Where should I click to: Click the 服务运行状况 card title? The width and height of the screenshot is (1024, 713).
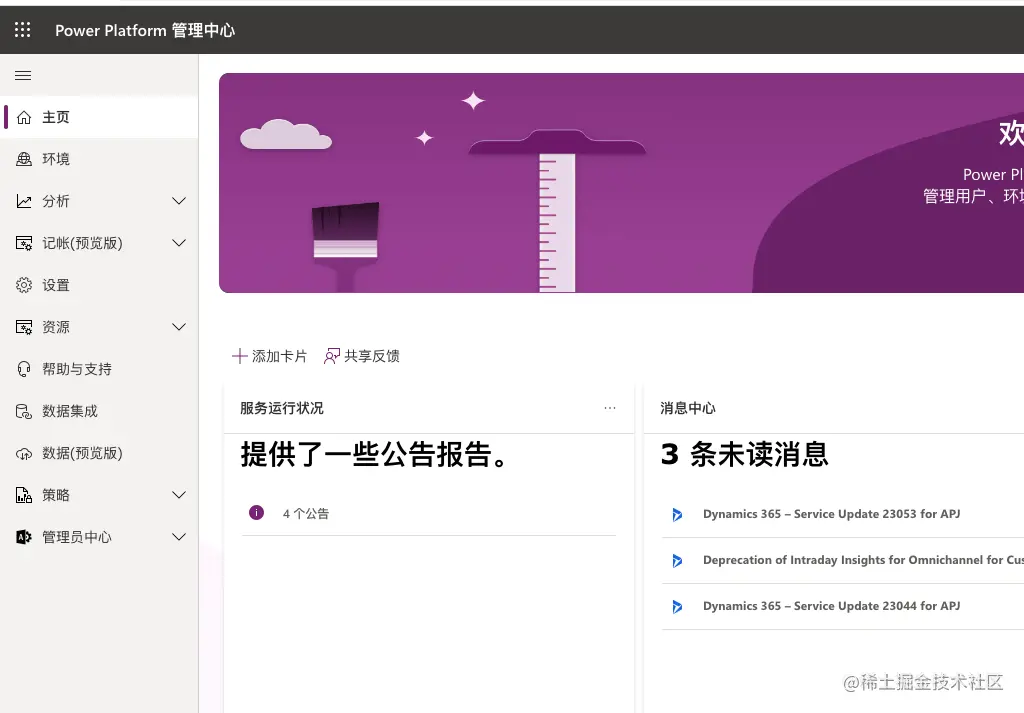282,408
